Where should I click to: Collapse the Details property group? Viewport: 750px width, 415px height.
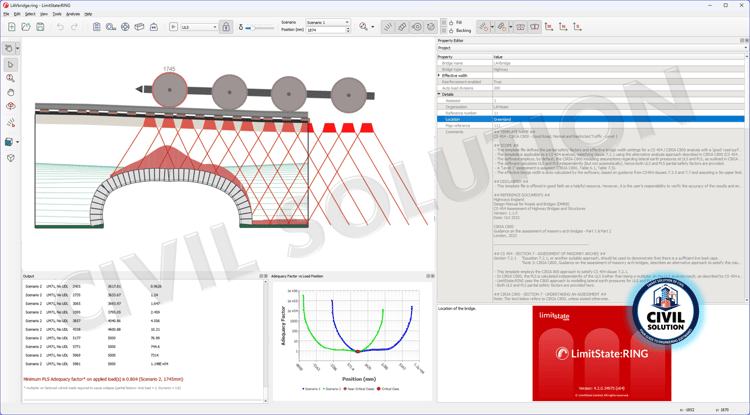coord(439,94)
